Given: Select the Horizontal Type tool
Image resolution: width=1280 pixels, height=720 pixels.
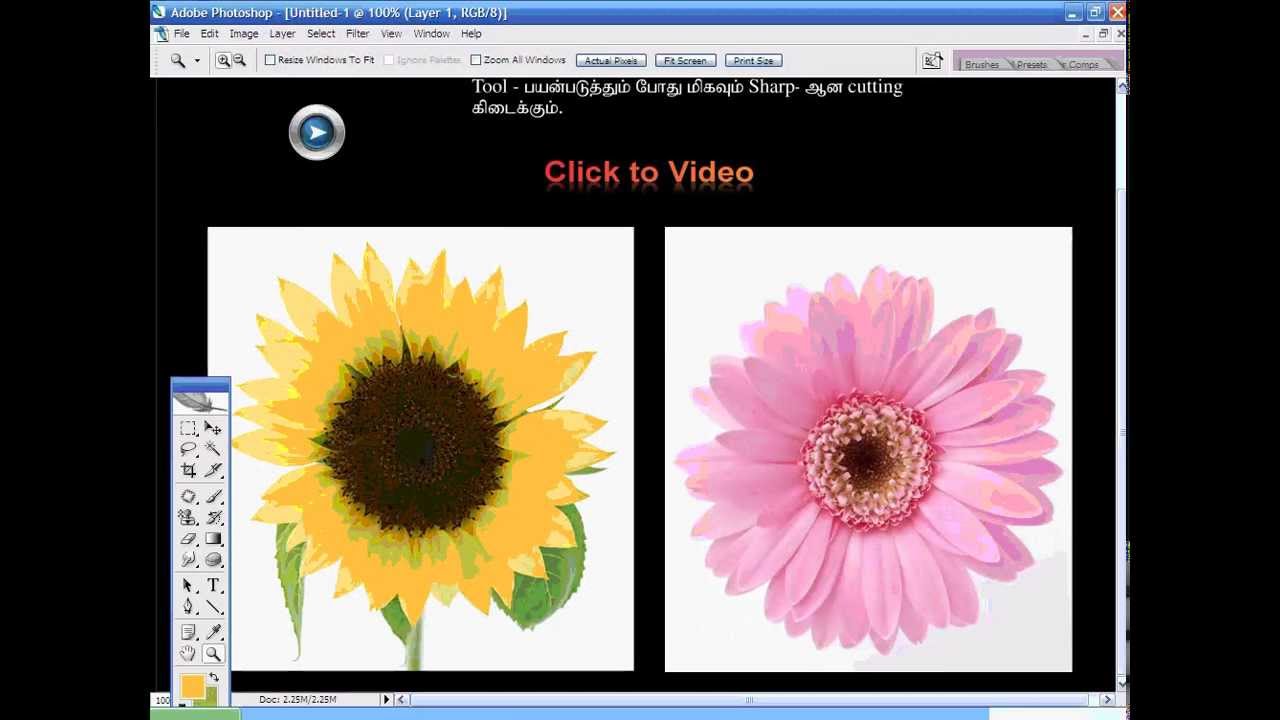Looking at the screenshot, I should [213, 585].
